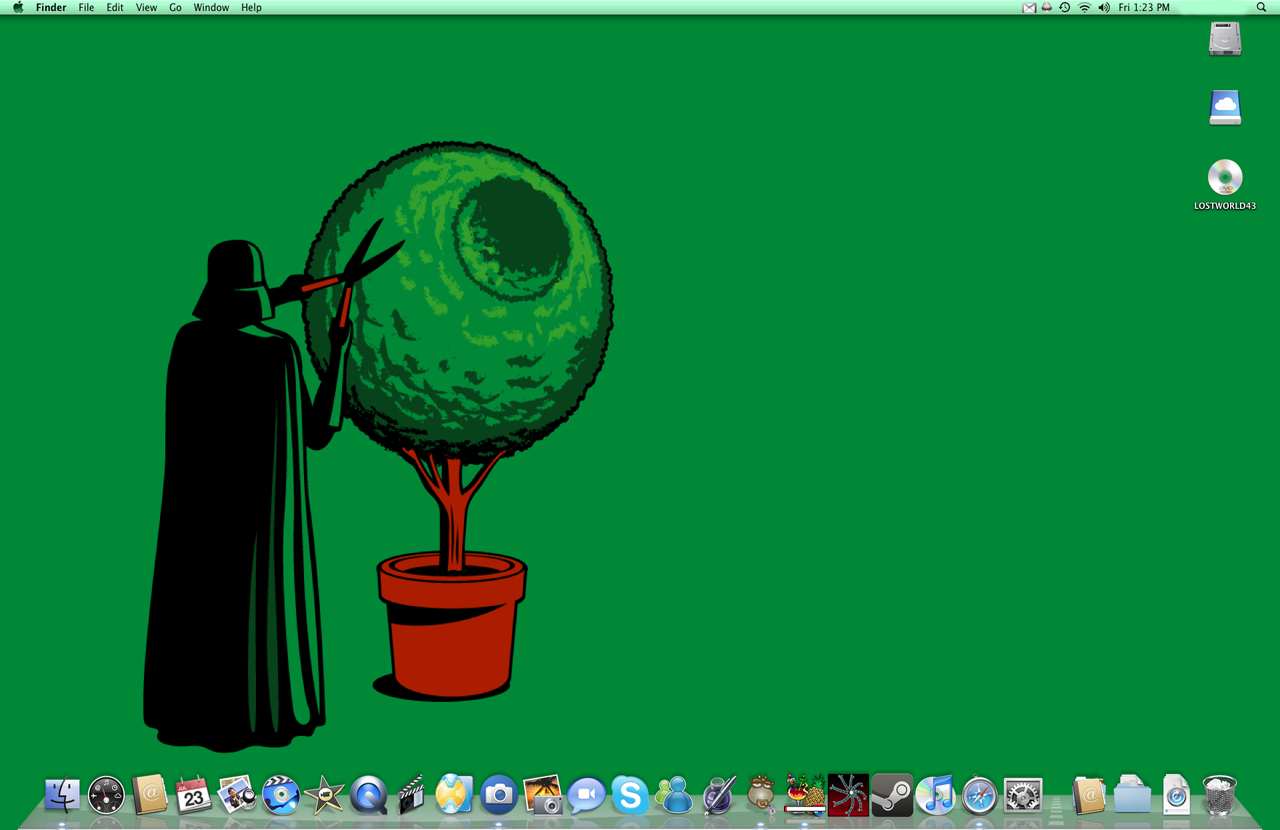This screenshot has width=1280, height=830.
Task: Open MSN Messenger buddies icon
Action: 674,795
